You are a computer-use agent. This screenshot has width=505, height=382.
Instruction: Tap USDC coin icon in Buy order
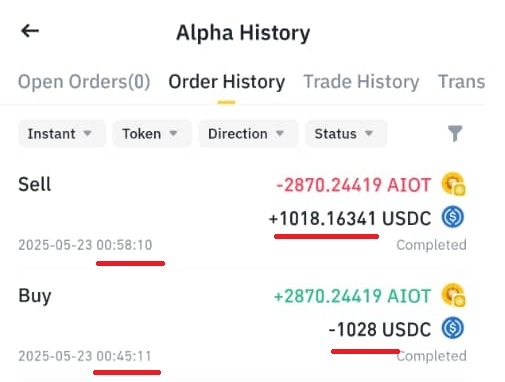pyautogui.click(x=453, y=328)
